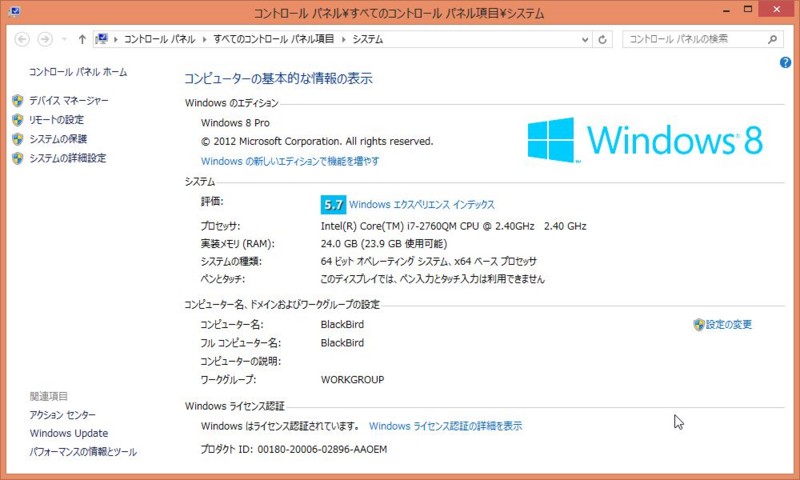Open コントロール パネル ホーム
Viewport: 800px width, 480px height.
(78, 72)
